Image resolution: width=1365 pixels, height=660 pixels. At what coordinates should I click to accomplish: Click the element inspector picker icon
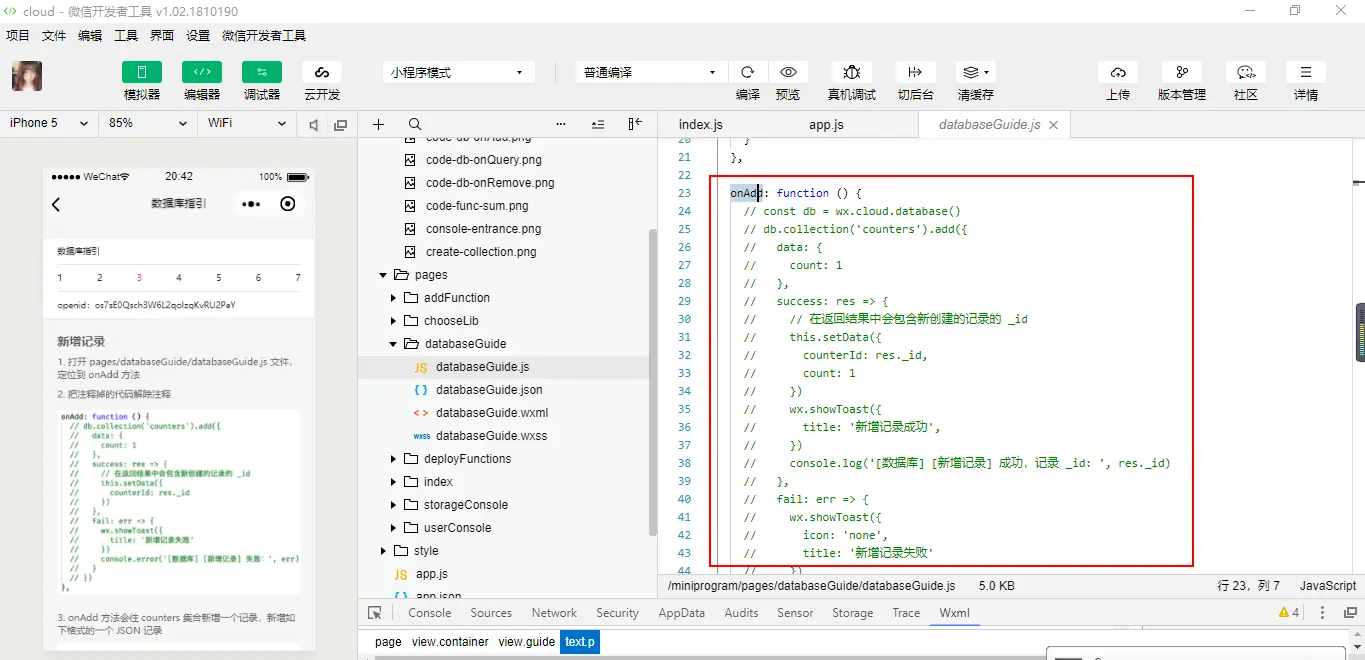point(375,613)
